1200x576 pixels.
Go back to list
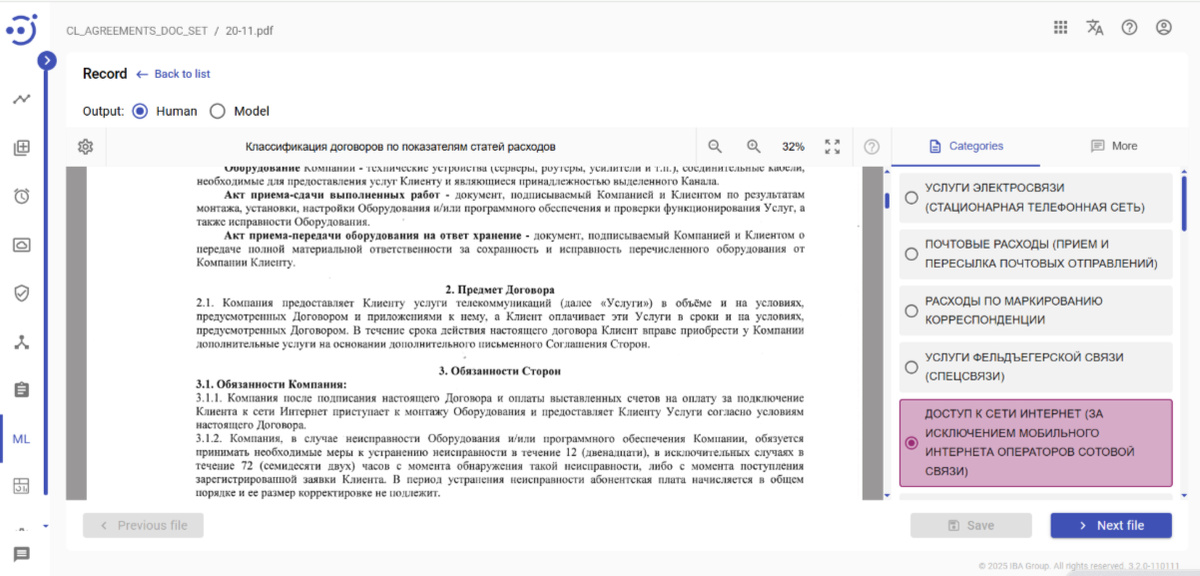pyautogui.click(x=173, y=74)
